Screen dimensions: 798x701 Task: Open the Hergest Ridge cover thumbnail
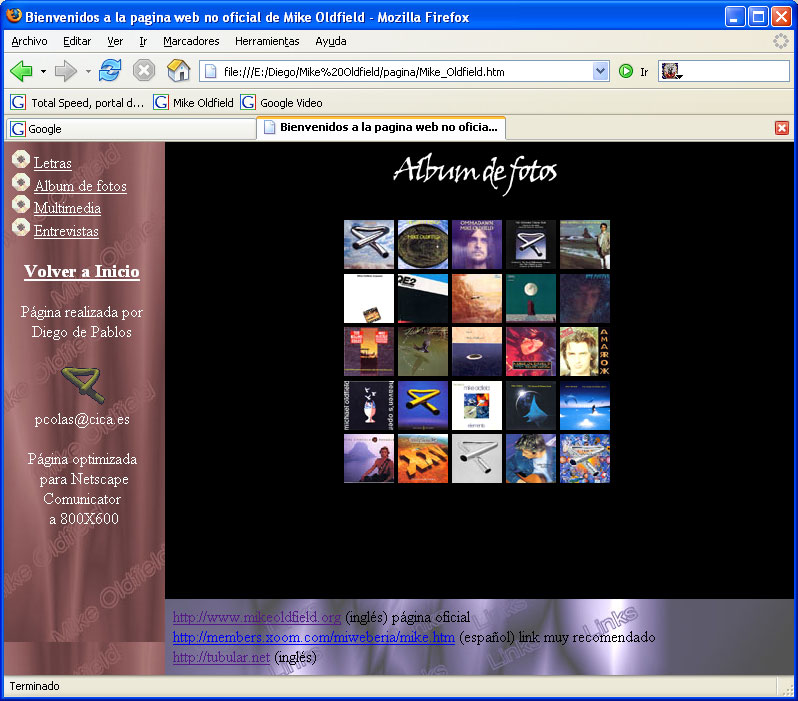[x=423, y=244]
